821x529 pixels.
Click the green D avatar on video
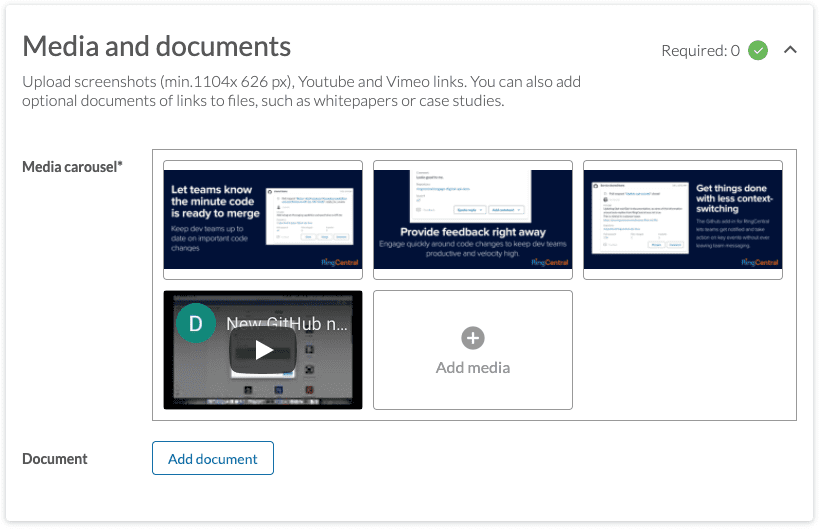pos(196,323)
